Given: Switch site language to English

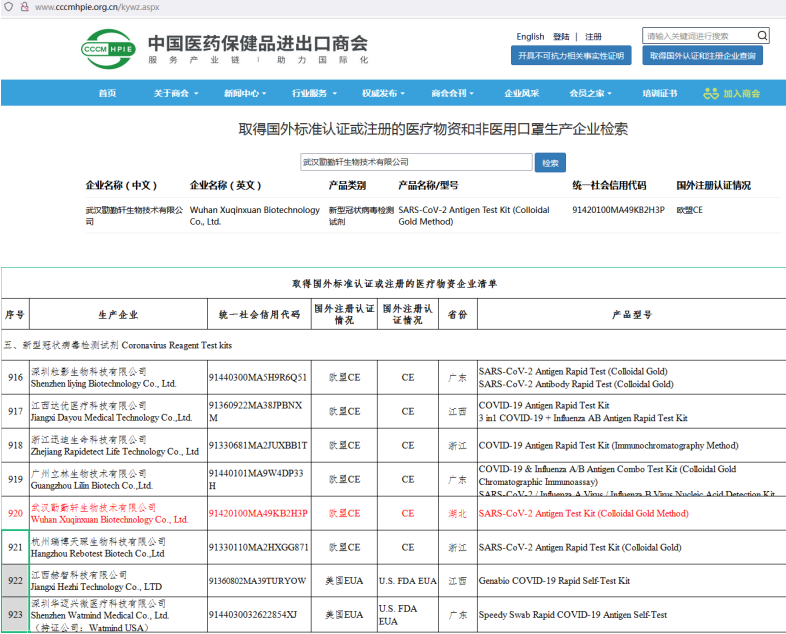Looking at the screenshot, I should pos(530,37).
